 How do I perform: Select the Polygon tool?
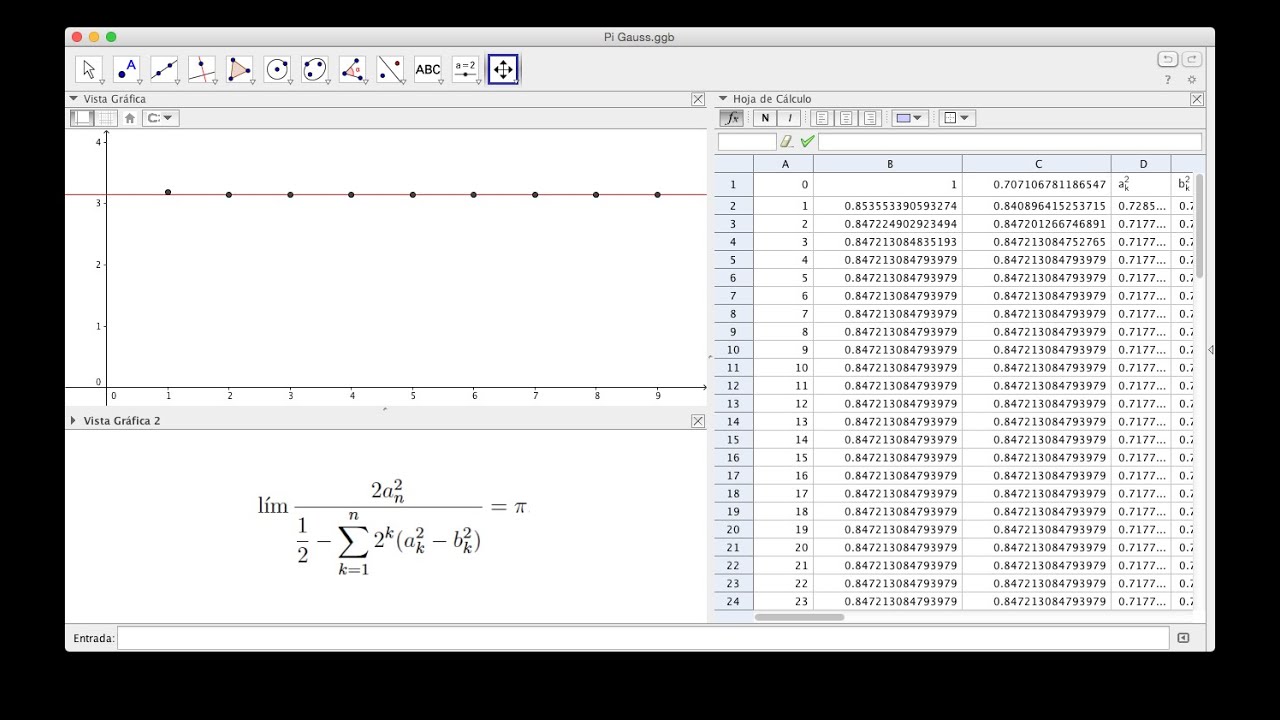240,69
